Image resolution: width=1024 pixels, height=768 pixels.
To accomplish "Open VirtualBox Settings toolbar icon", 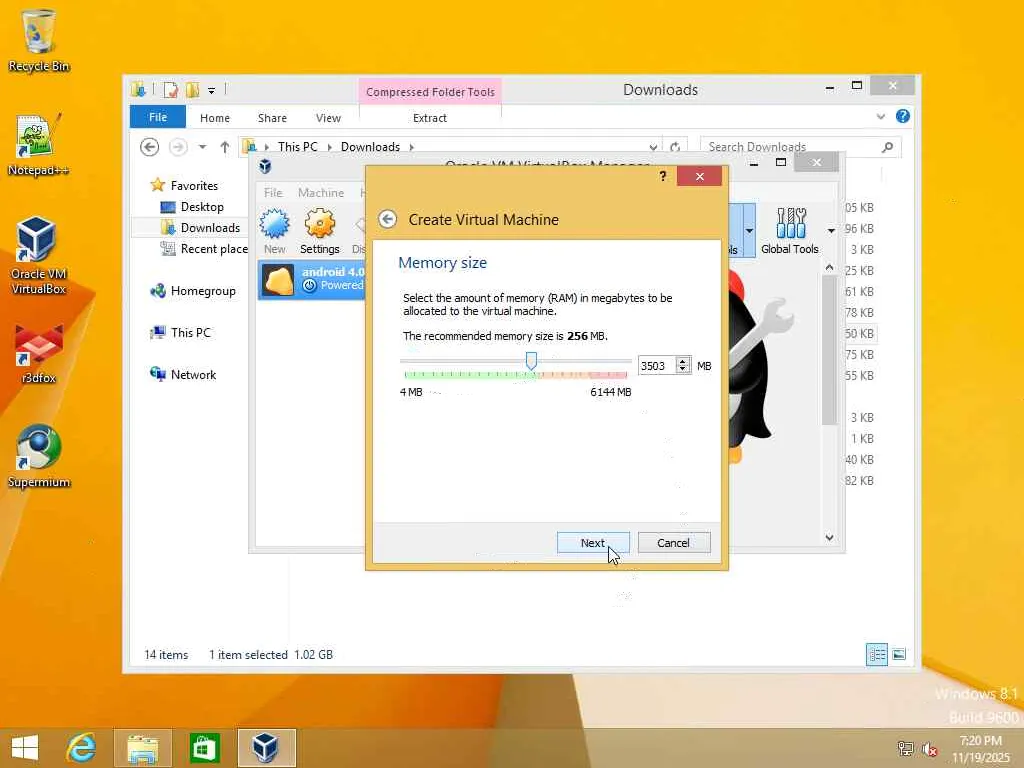I will (319, 231).
